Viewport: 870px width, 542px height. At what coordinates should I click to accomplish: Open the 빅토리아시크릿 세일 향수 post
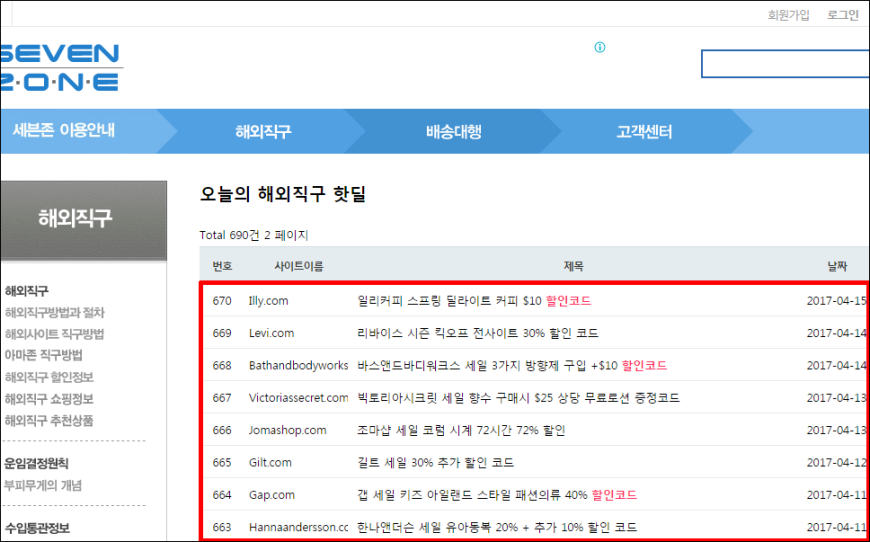[519, 398]
